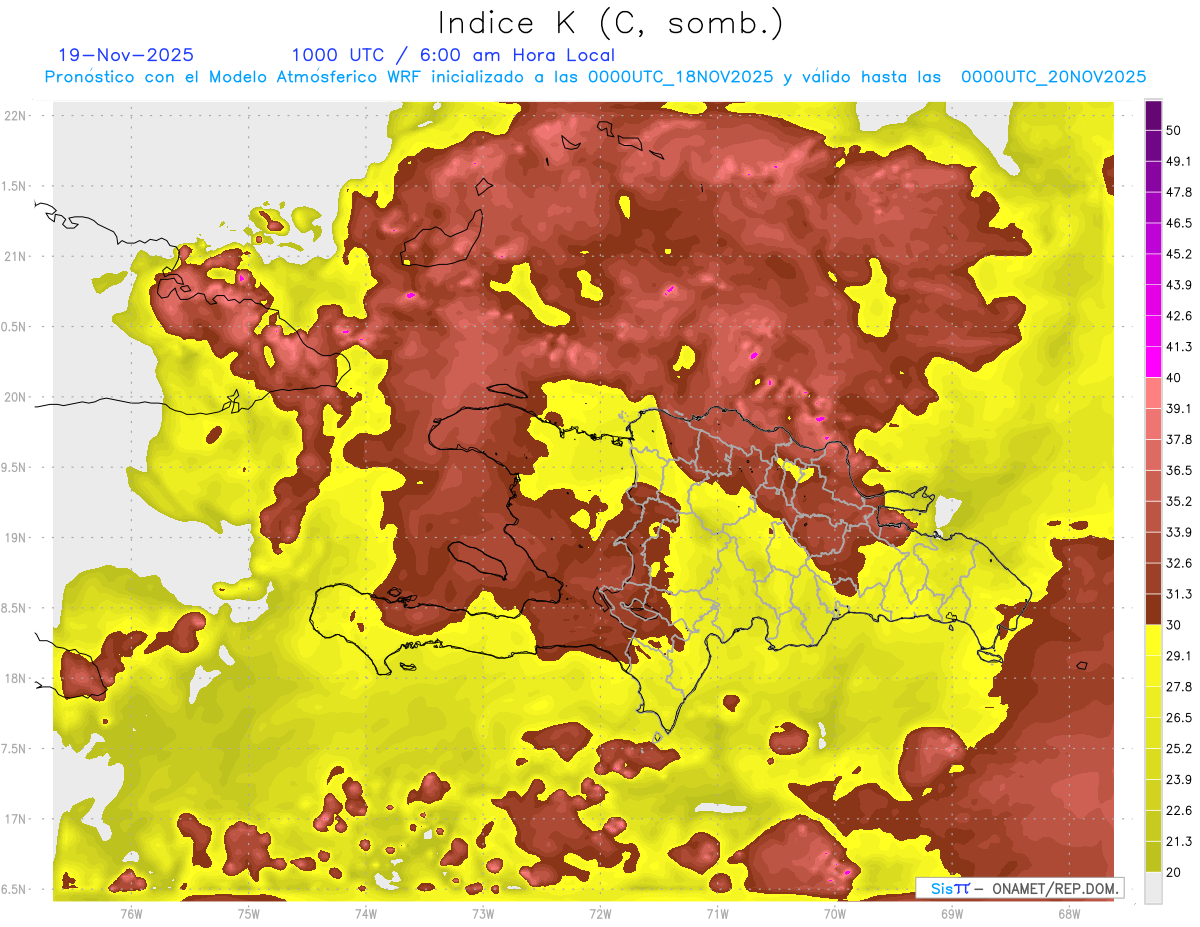Click the "32.6" color scale label
The image size is (1200, 927).
pos(1178,563)
